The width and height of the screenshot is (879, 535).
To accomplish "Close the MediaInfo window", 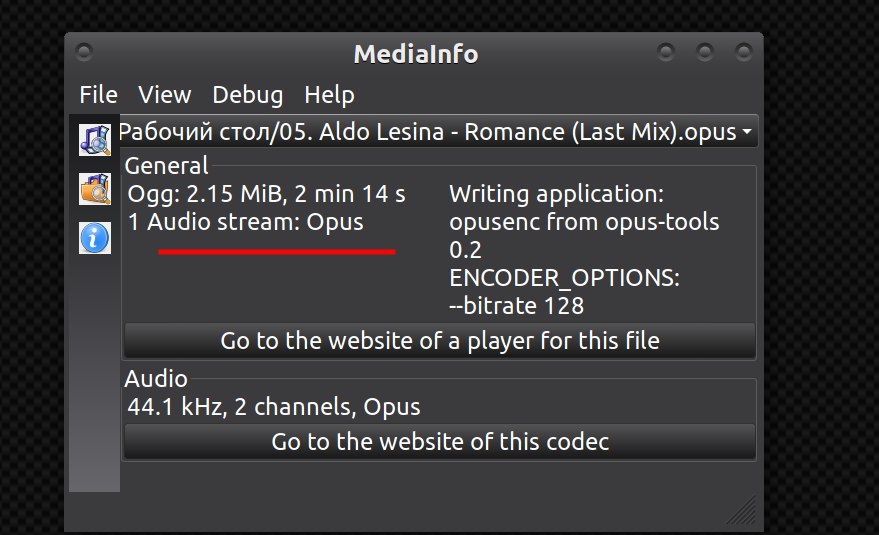I will (x=744, y=52).
